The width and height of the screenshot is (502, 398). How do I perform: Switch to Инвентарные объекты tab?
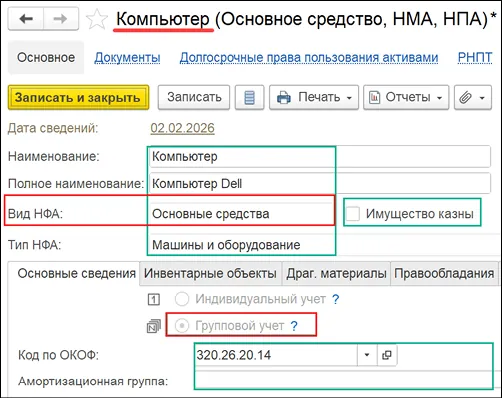[x=210, y=274]
